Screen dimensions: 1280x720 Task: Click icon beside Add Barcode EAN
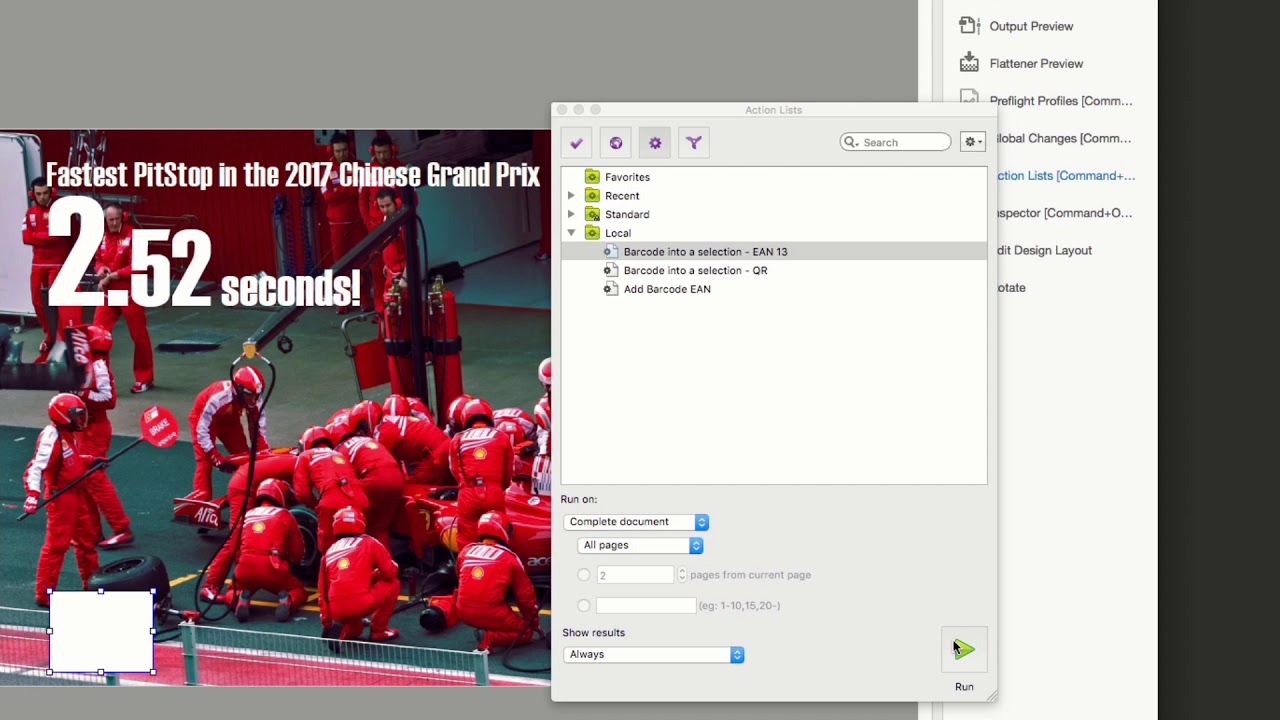[x=611, y=289]
